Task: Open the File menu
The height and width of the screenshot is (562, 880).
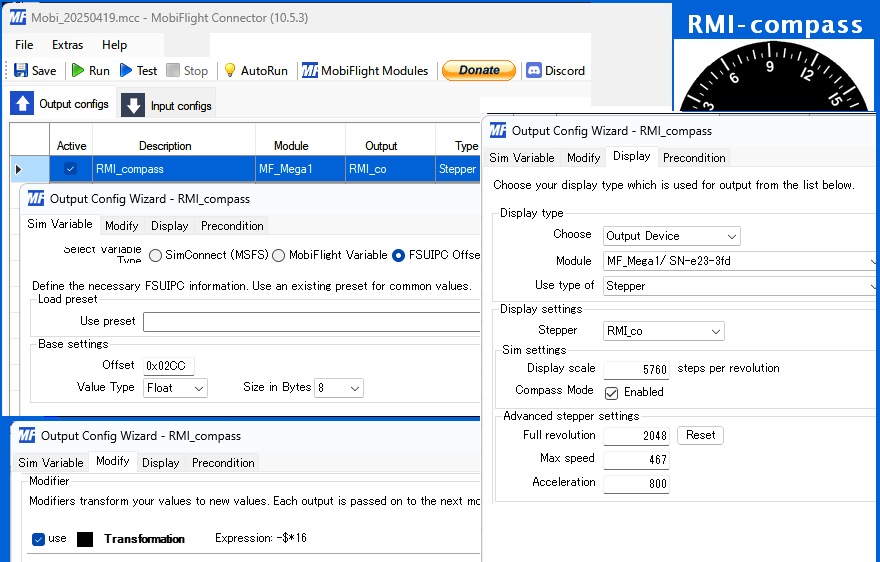Action: [24, 45]
